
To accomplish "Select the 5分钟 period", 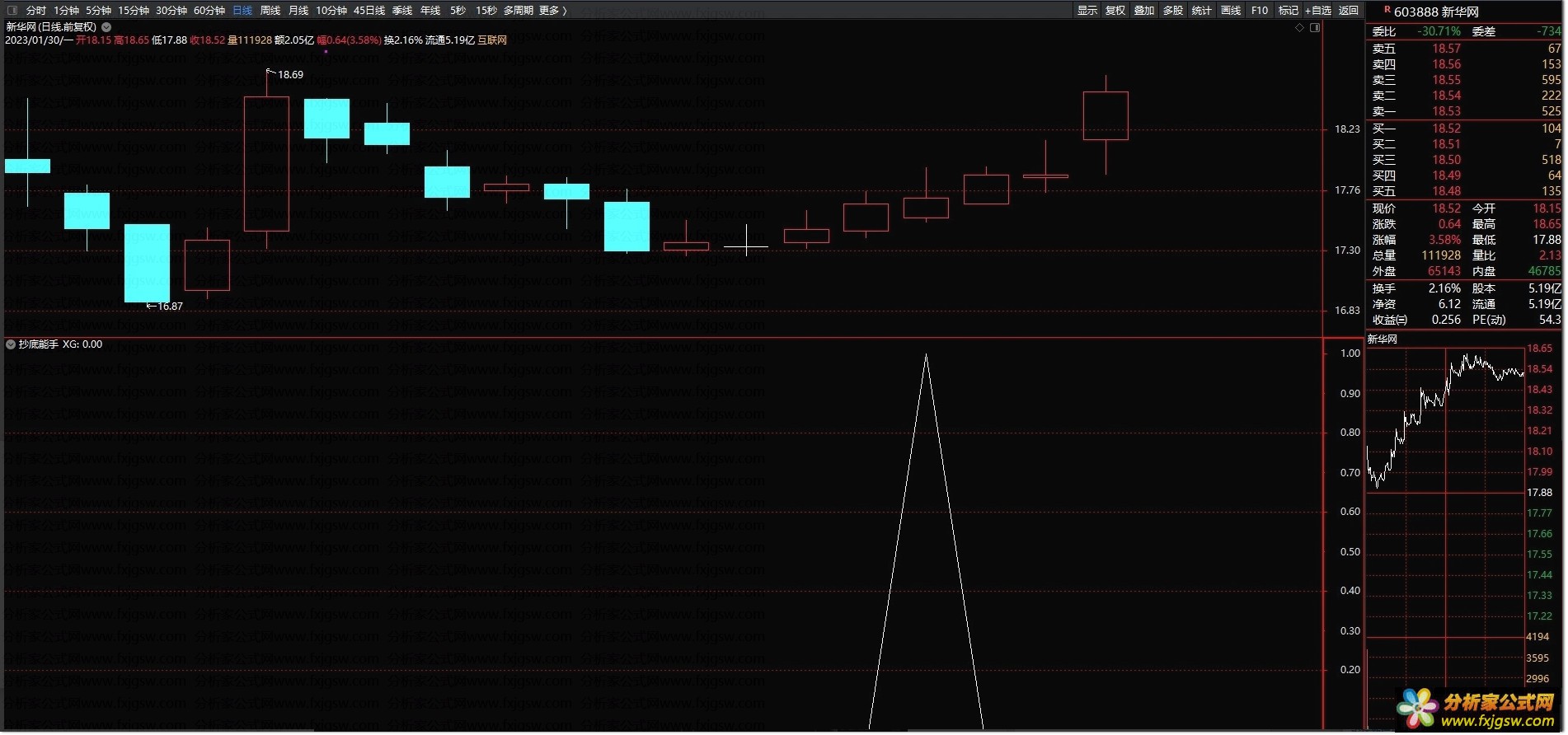I will [98, 11].
